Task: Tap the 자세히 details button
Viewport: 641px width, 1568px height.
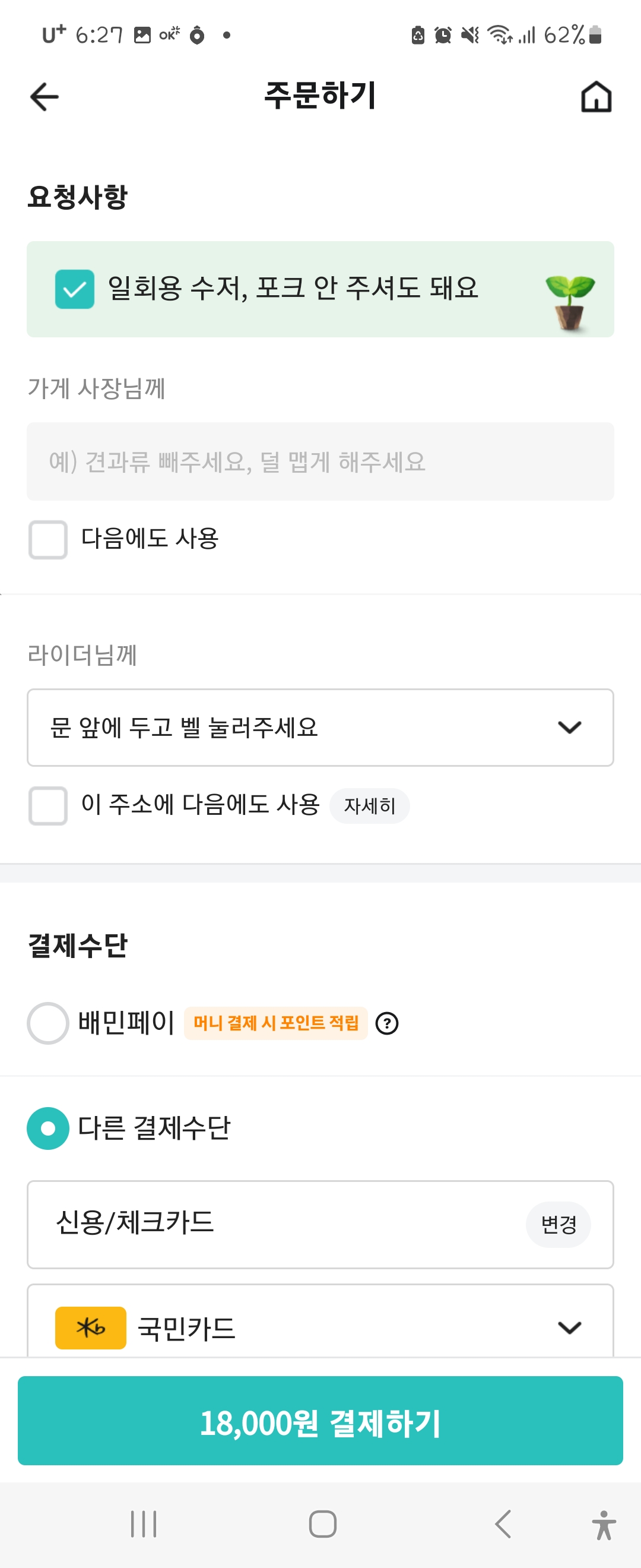Action: point(369,806)
